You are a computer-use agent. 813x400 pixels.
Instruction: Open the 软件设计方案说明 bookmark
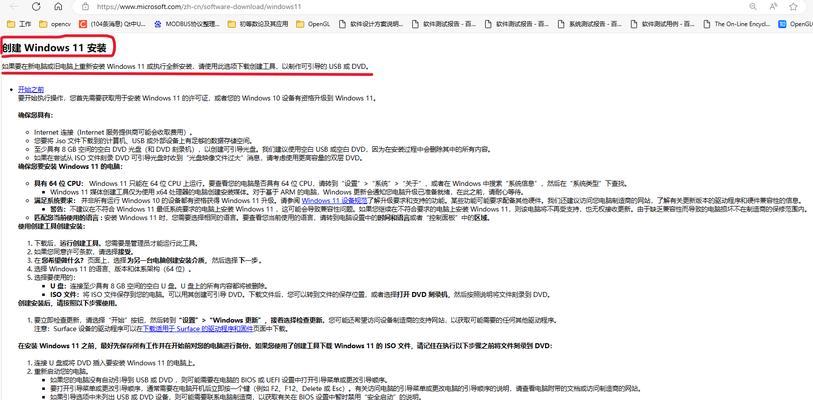coord(370,24)
